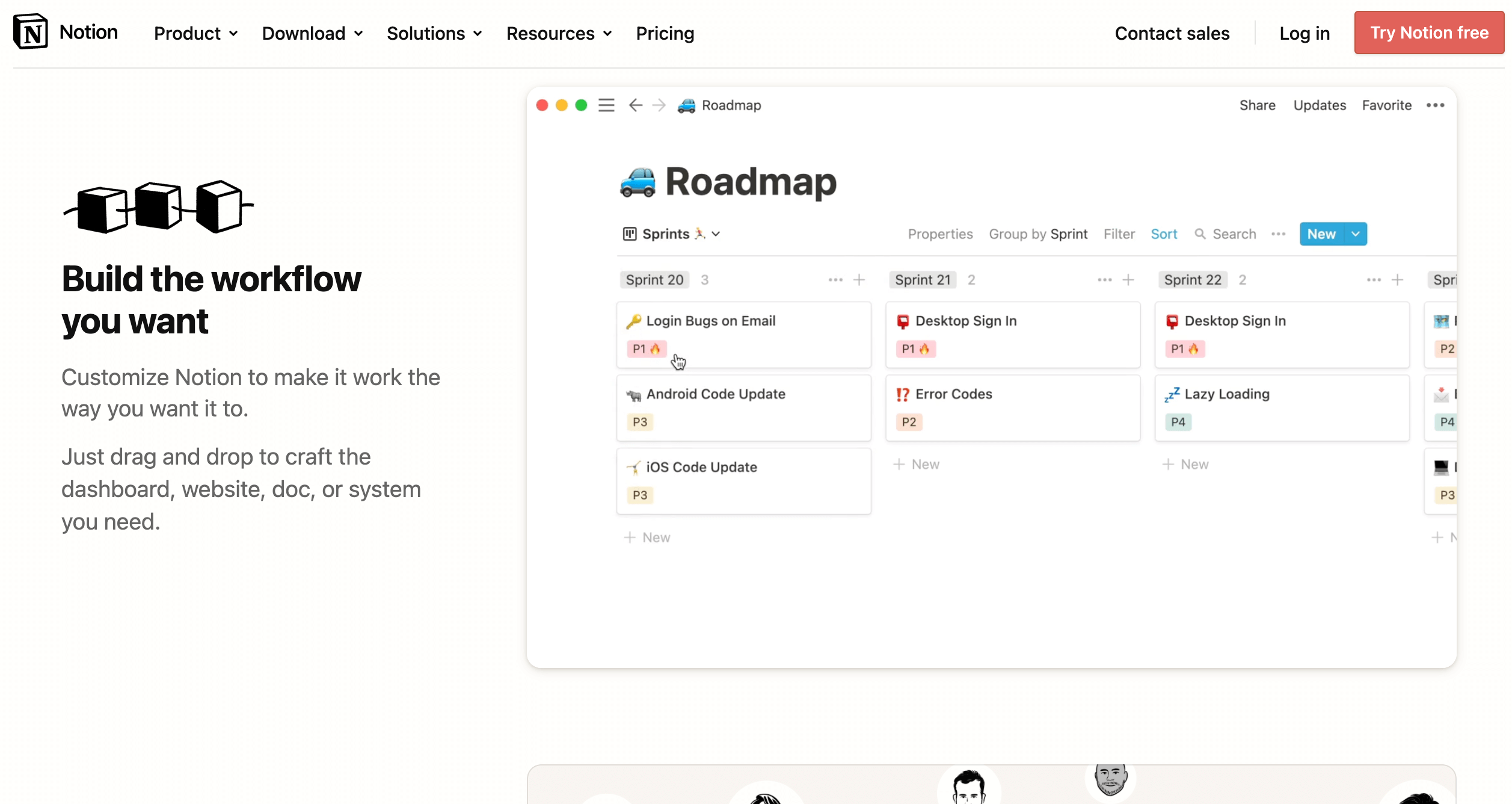Expand the Sprints view selector dropdown
Screen dimensions: 1512x804
tap(716, 234)
